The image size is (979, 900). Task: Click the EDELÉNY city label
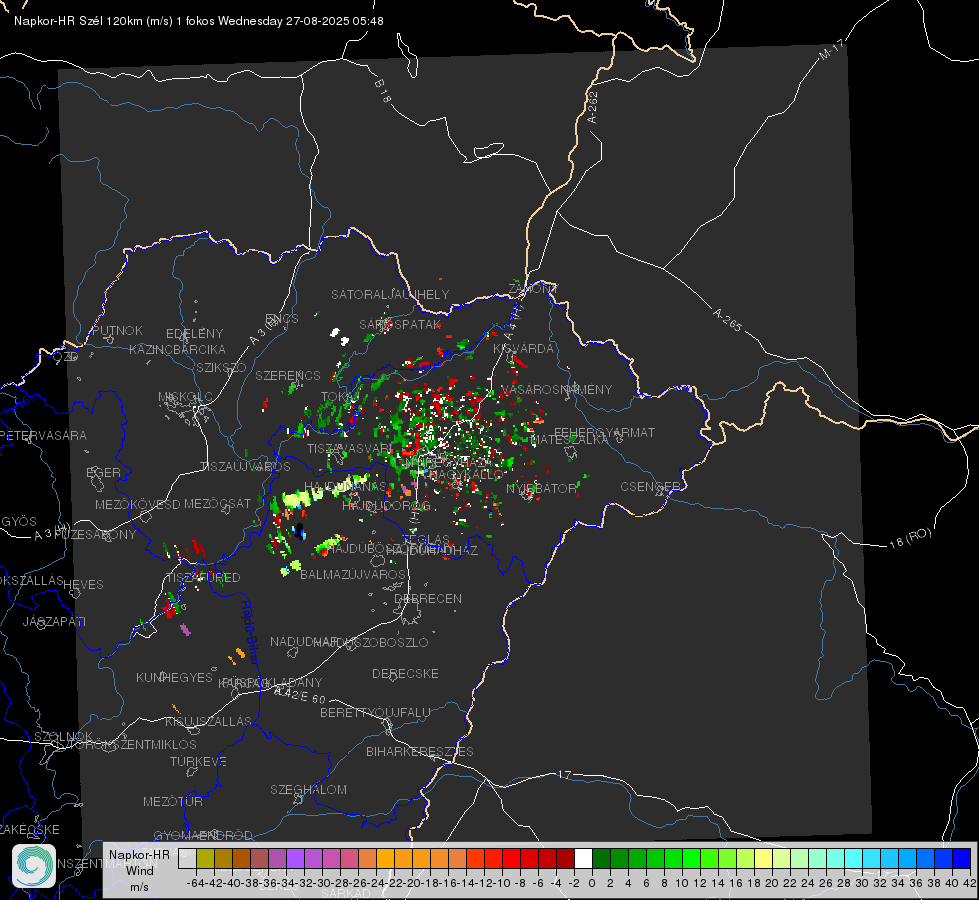194,334
